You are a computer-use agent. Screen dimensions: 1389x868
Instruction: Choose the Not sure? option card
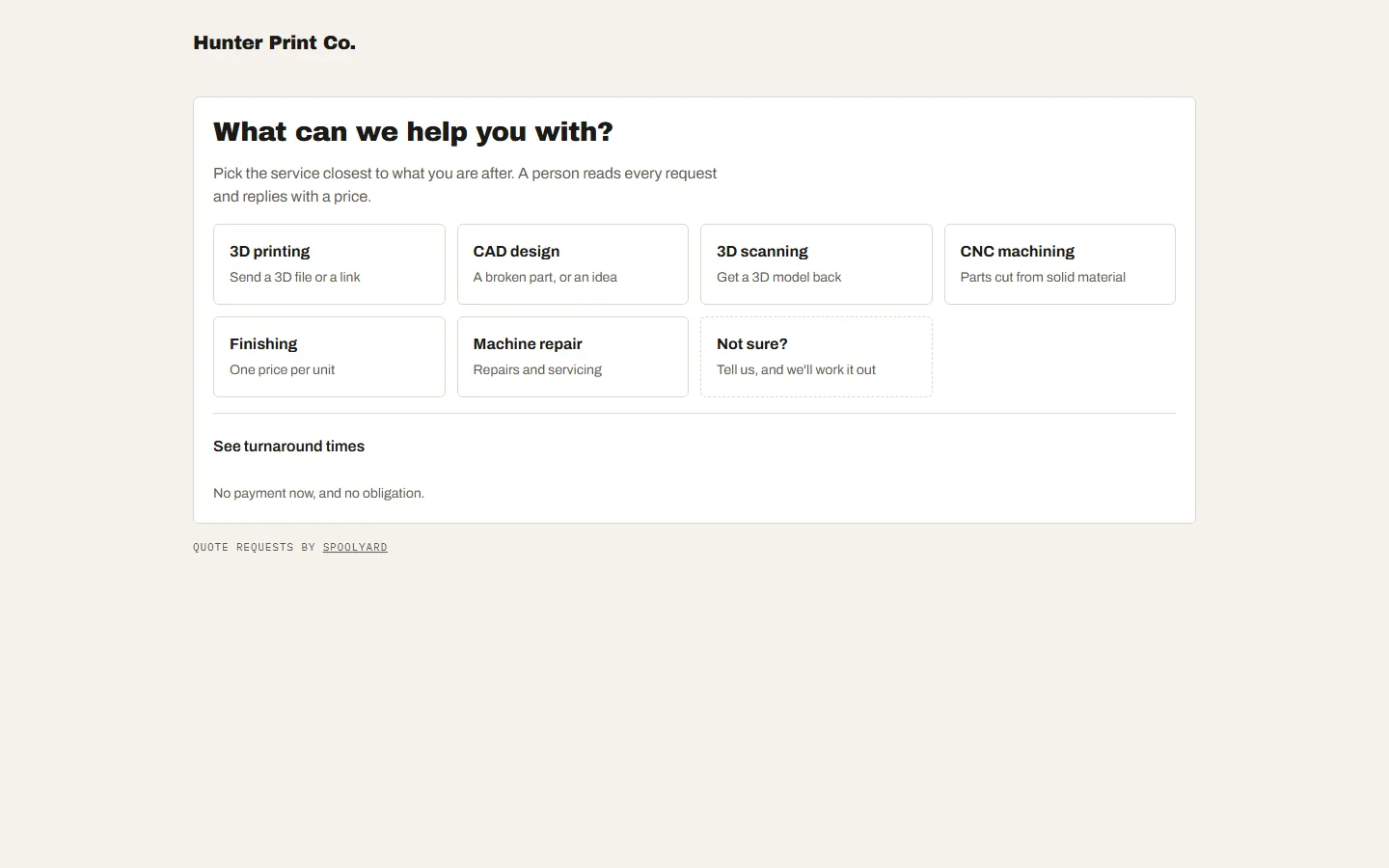pyautogui.click(x=816, y=357)
